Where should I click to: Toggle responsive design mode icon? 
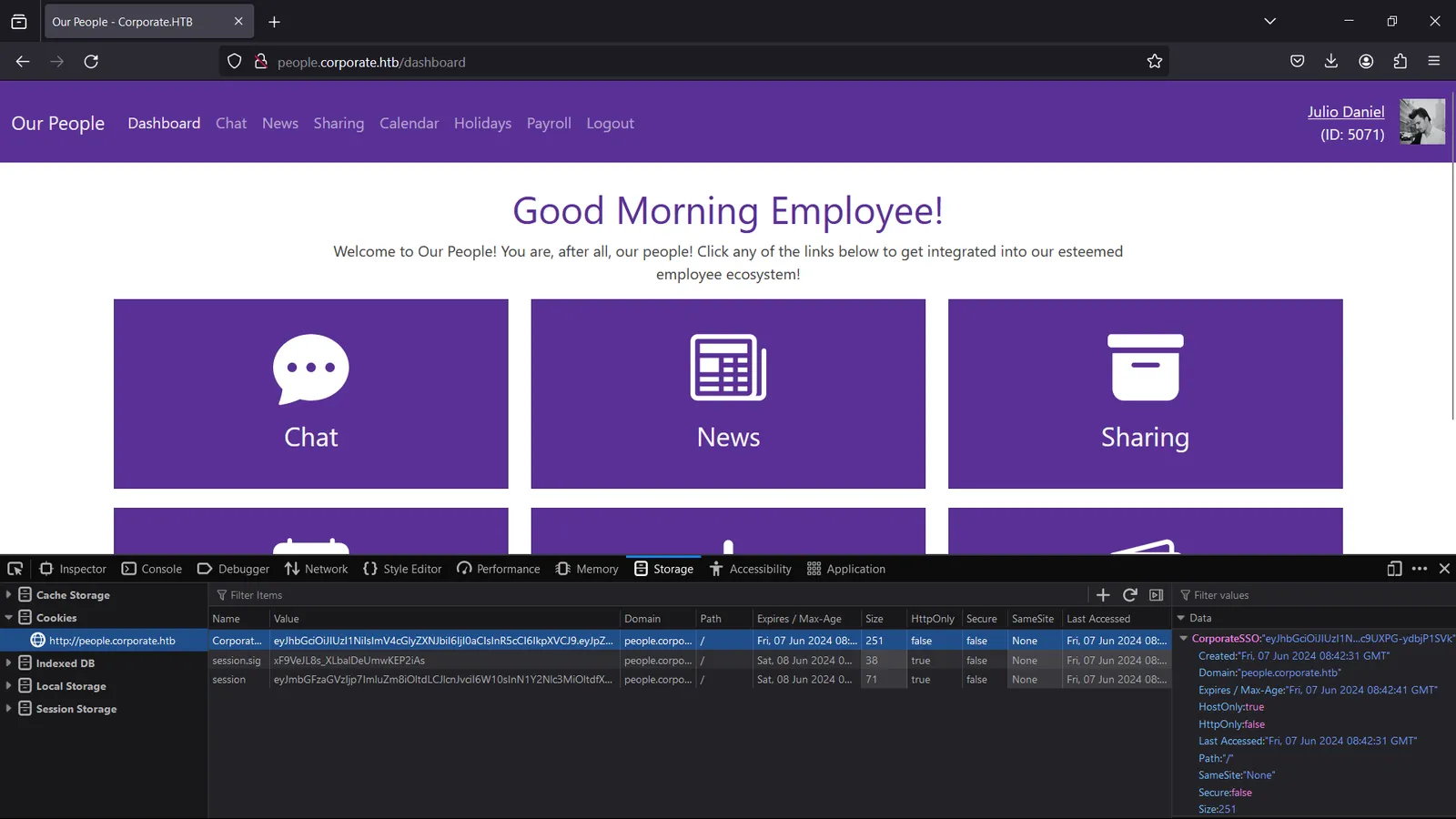point(1394,569)
